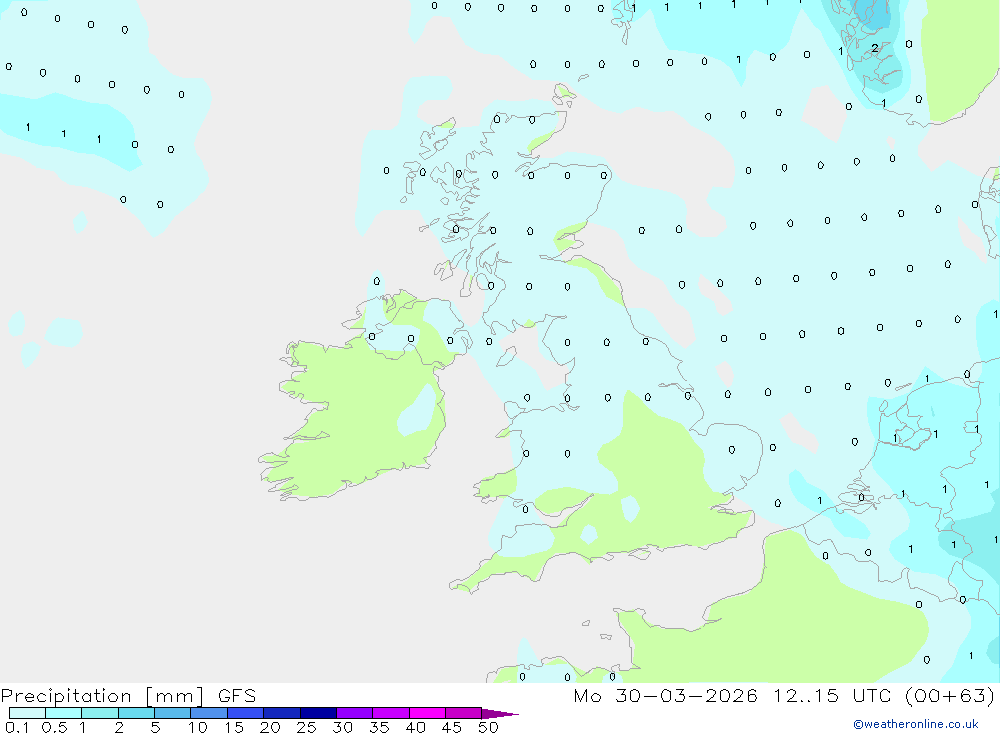Click the "Mo 30-03-2026" date text

(x=665, y=695)
